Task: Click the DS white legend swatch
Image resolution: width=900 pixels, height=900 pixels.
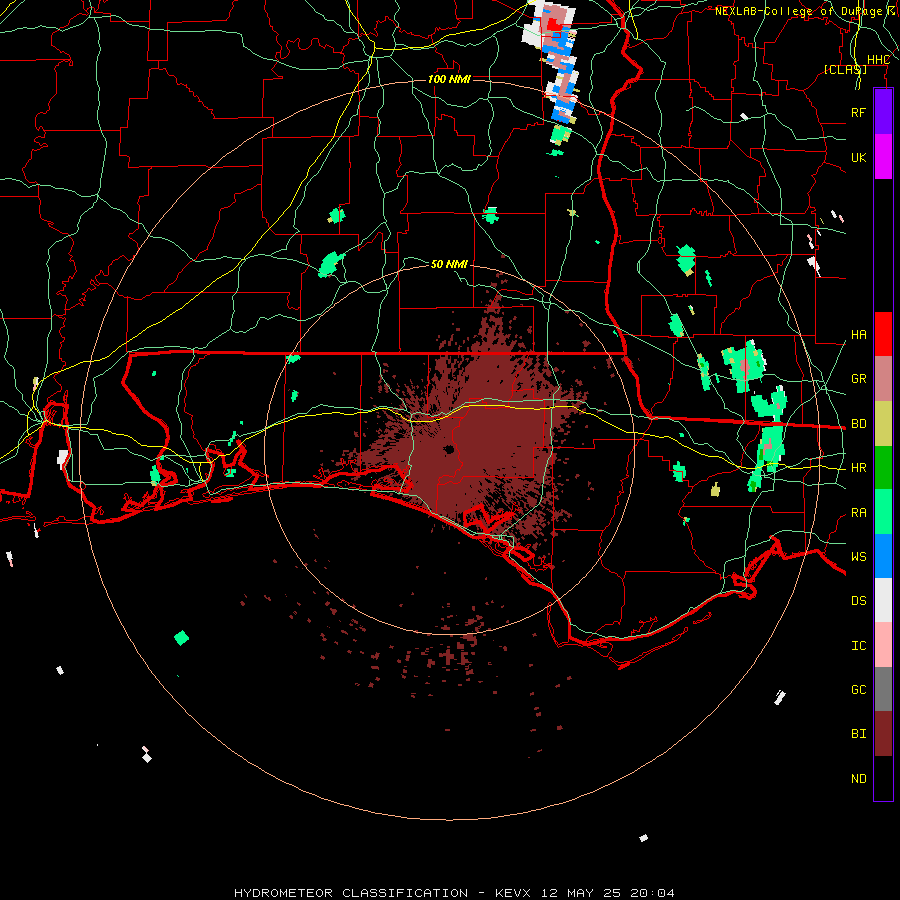Action: (883, 600)
